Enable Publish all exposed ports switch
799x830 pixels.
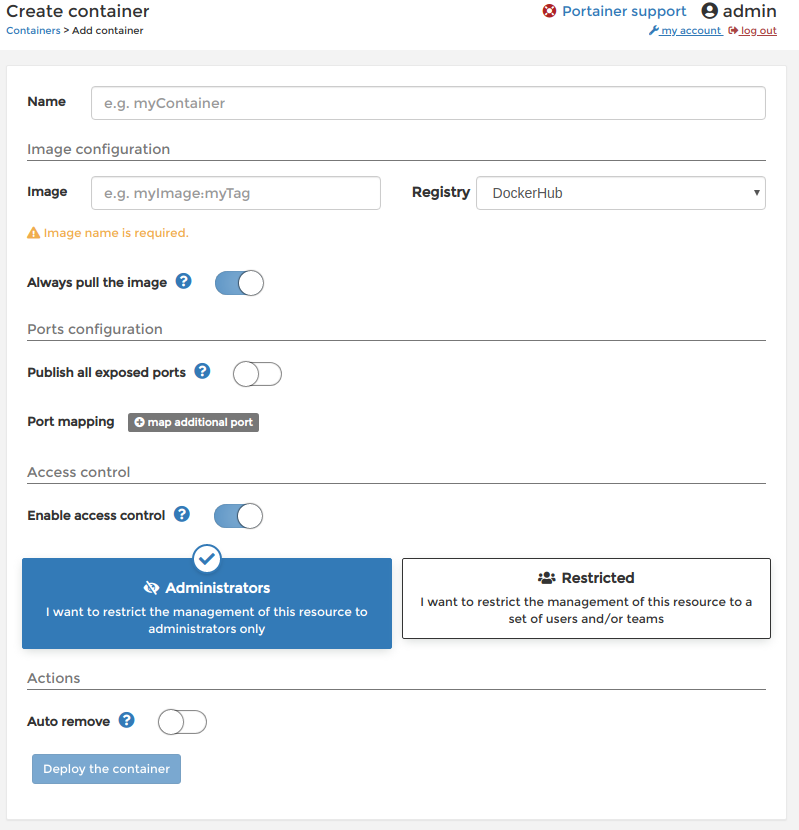pyautogui.click(x=257, y=374)
